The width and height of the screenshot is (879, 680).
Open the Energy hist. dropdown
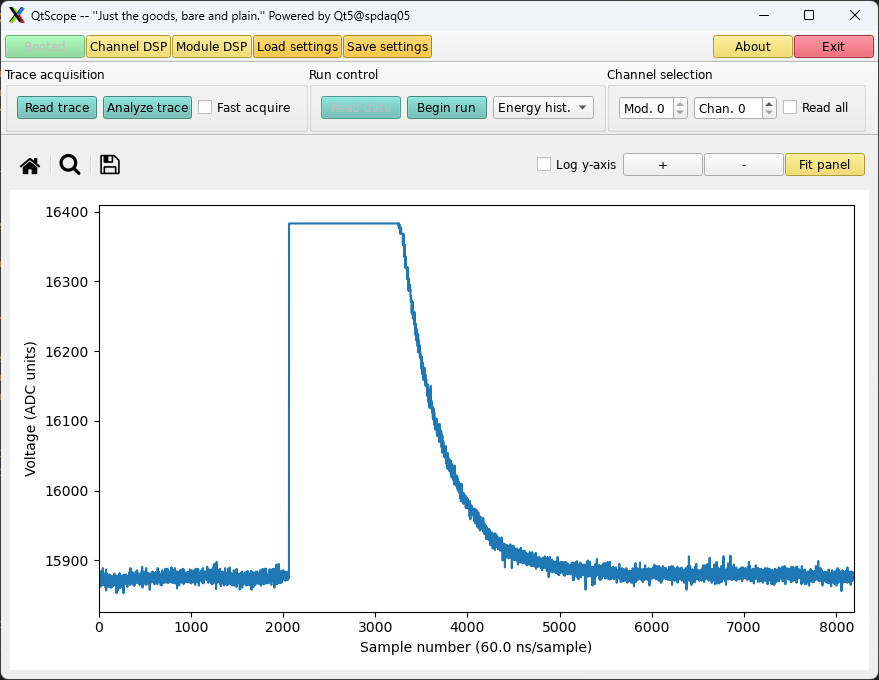[x=543, y=108]
